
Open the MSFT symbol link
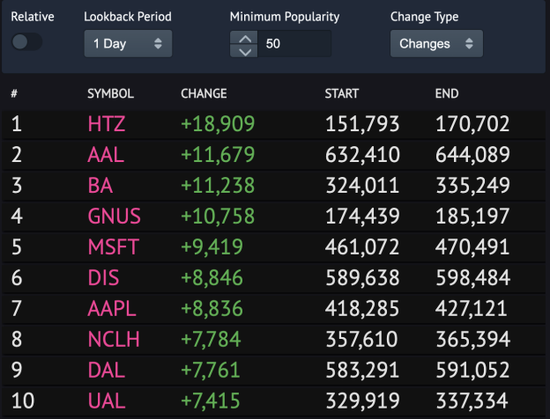(x=113, y=247)
